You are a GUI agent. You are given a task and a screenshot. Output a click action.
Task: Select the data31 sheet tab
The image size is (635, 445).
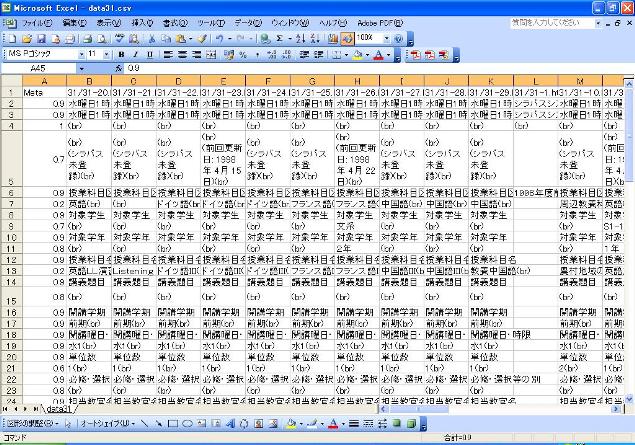(x=60, y=409)
